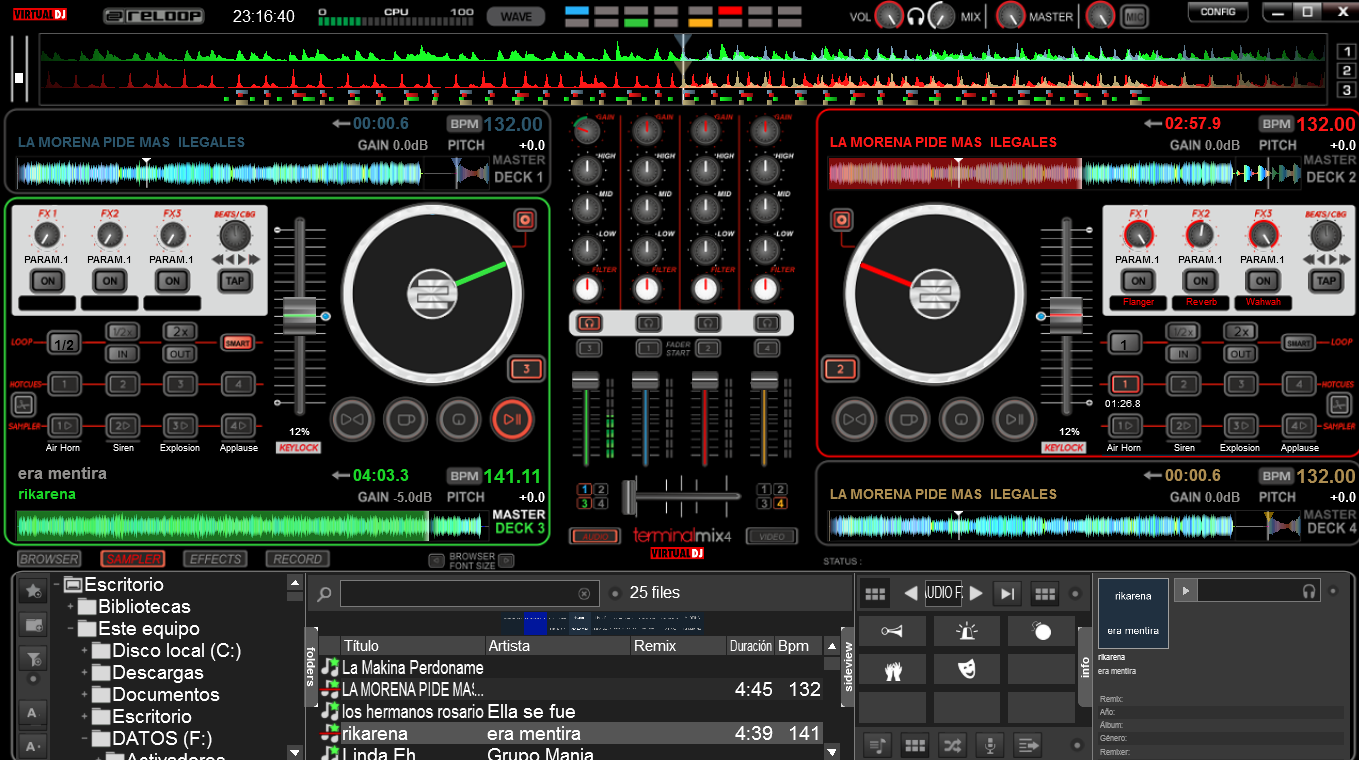Click TAP button on the left deck

pos(234,281)
